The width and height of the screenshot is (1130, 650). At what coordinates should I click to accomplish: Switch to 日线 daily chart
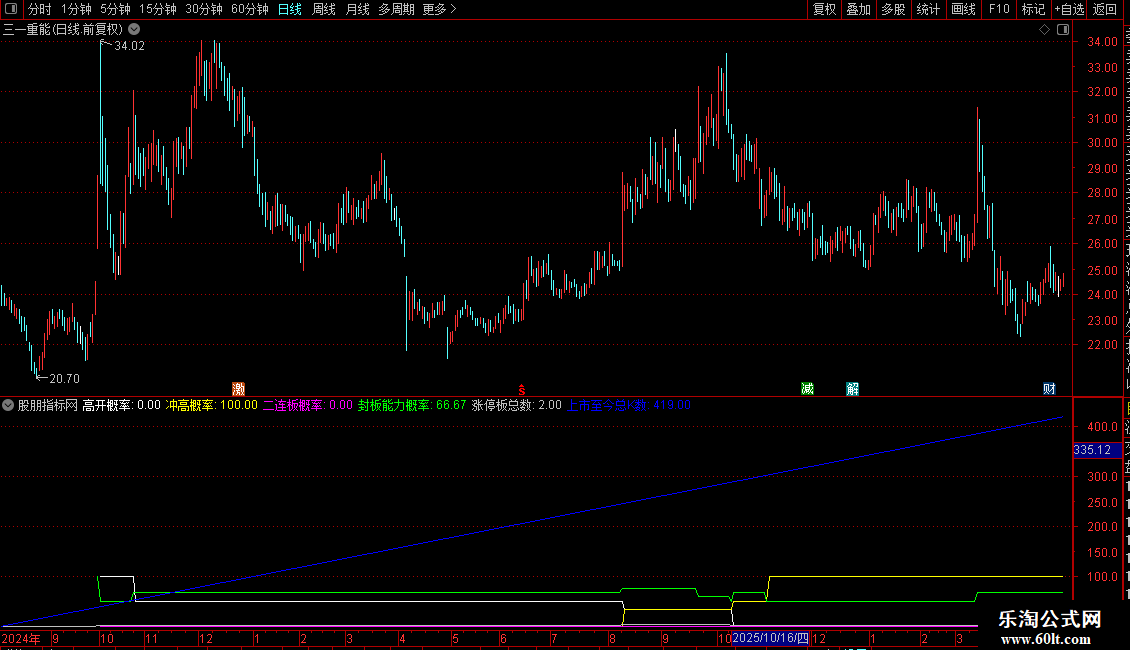[x=290, y=9]
